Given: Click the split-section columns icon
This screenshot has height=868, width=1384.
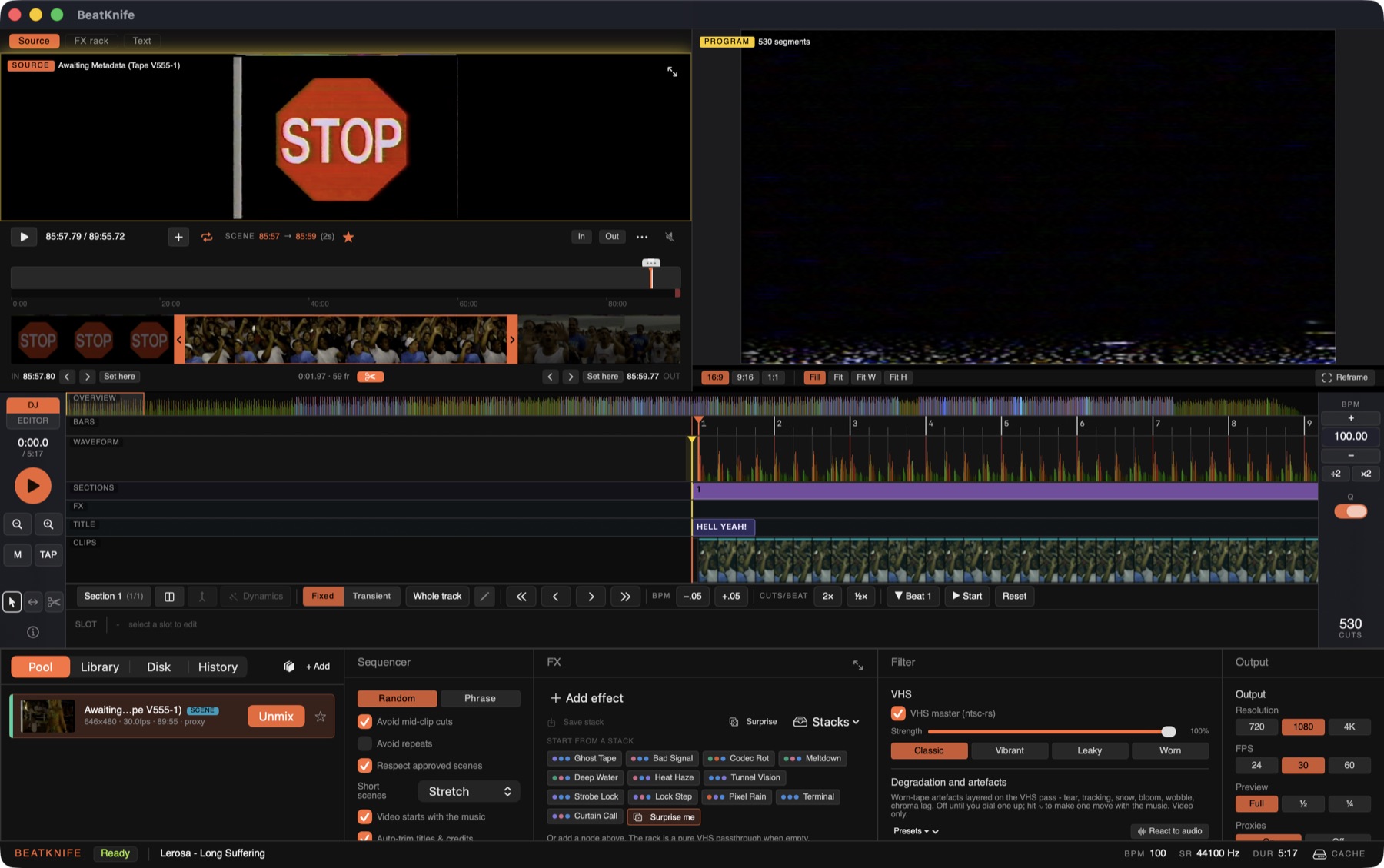Looking at the screenshot, I should click(169, 596).
